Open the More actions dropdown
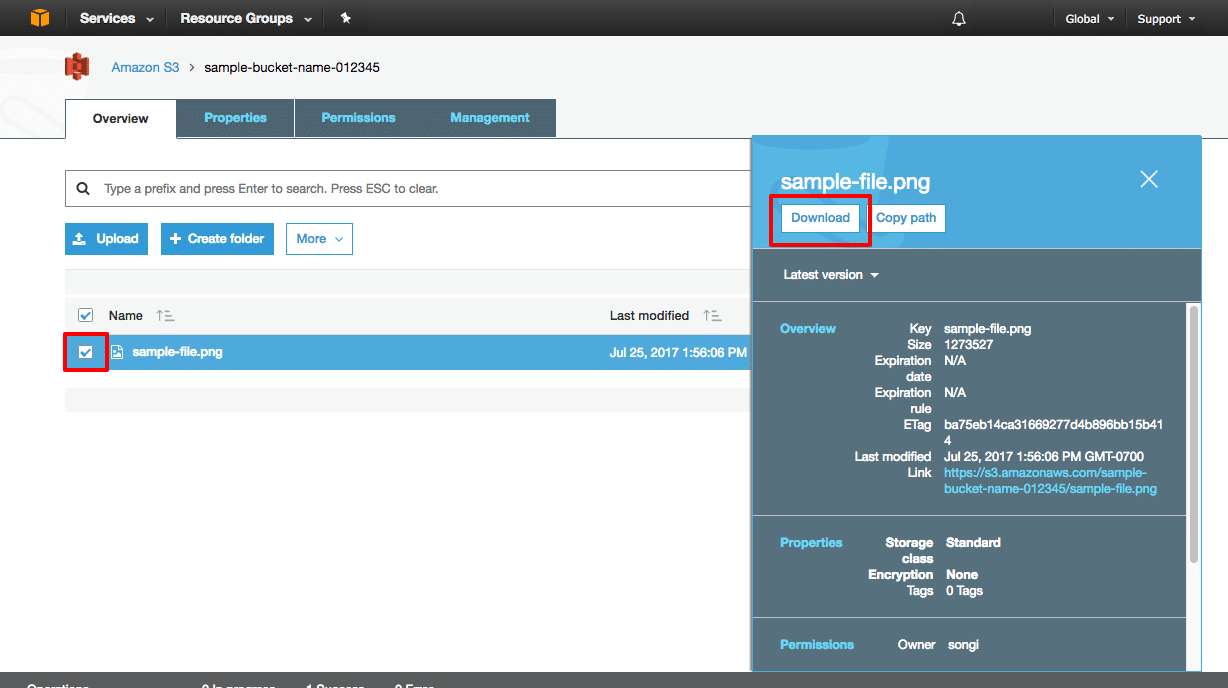1228x688 pixels. click(319, 238)
